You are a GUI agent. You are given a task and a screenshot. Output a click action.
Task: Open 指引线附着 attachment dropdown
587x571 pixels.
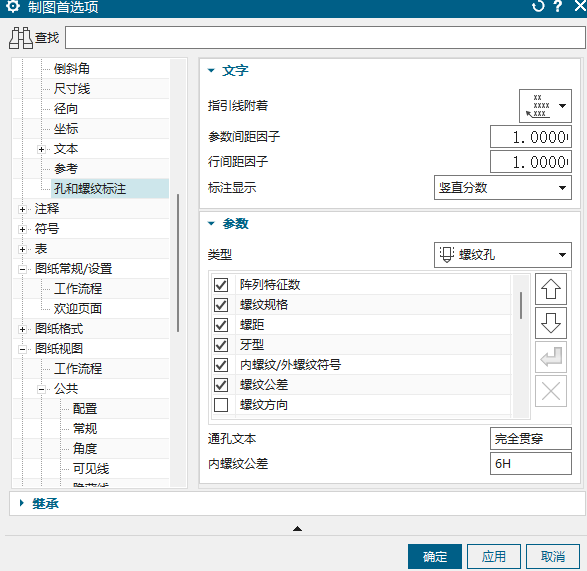545,106
